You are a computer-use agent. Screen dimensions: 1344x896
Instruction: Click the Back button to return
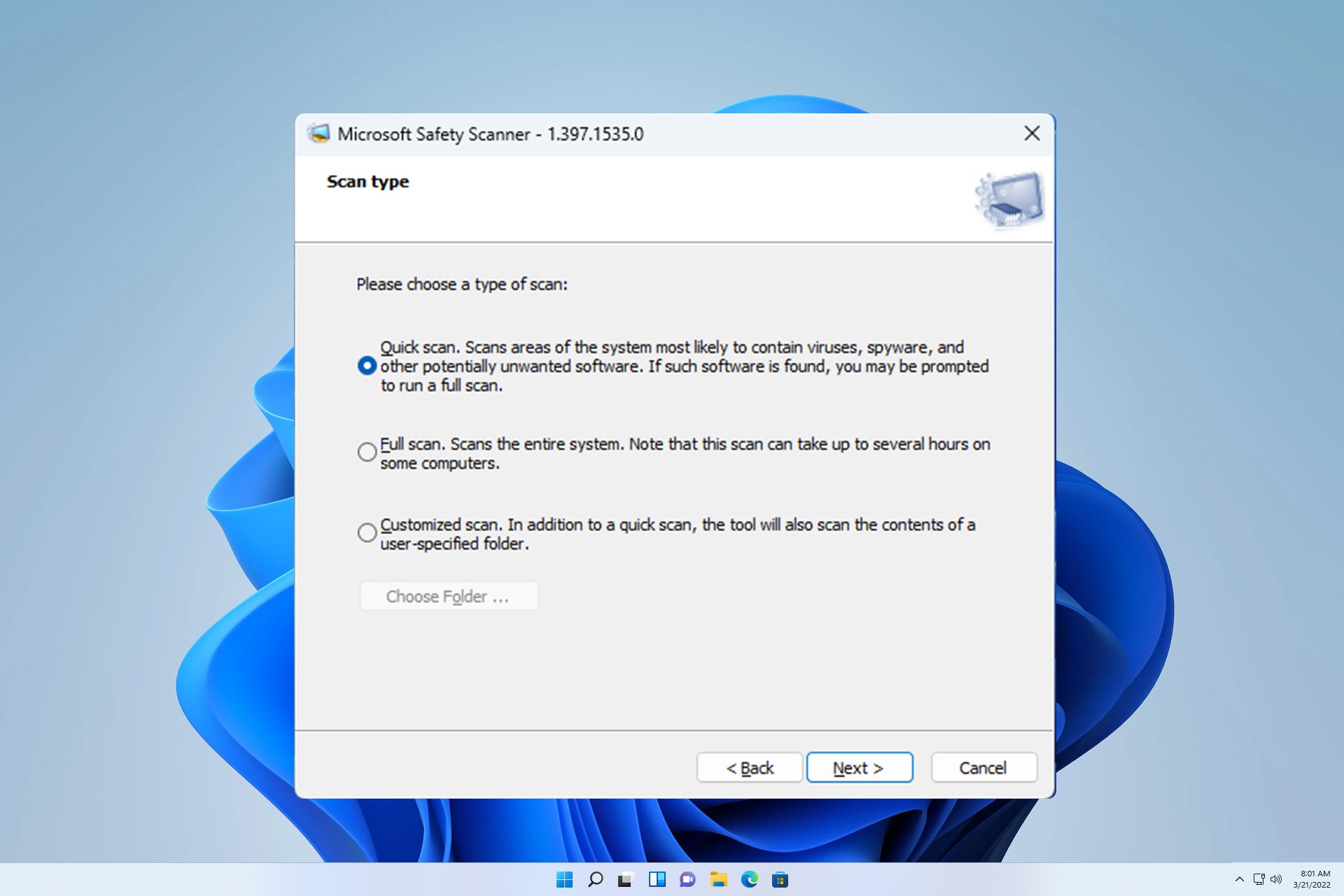[752, 768]
